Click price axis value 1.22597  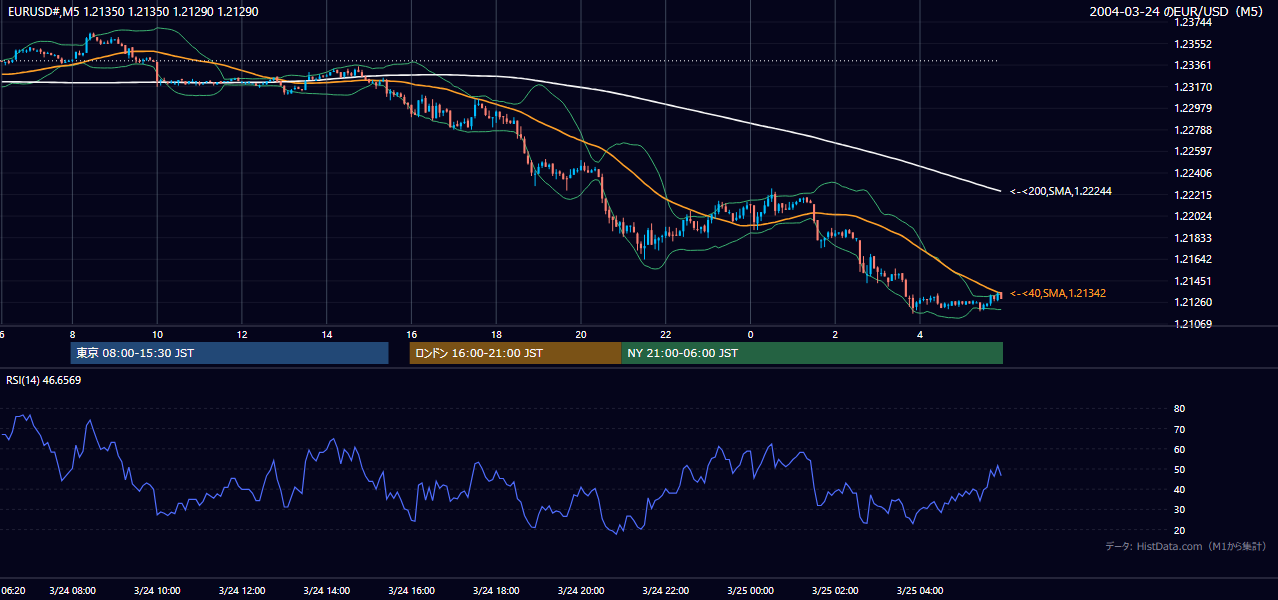[1191, 151]
